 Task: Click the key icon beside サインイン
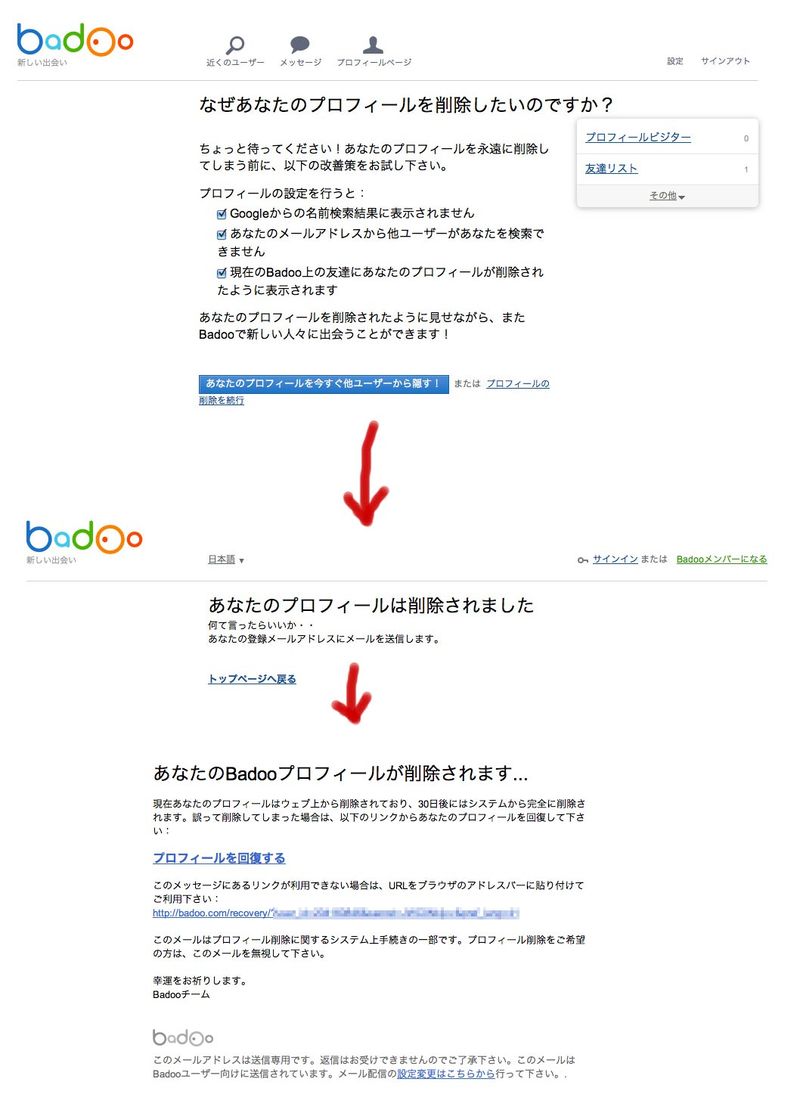click(583, 560)
